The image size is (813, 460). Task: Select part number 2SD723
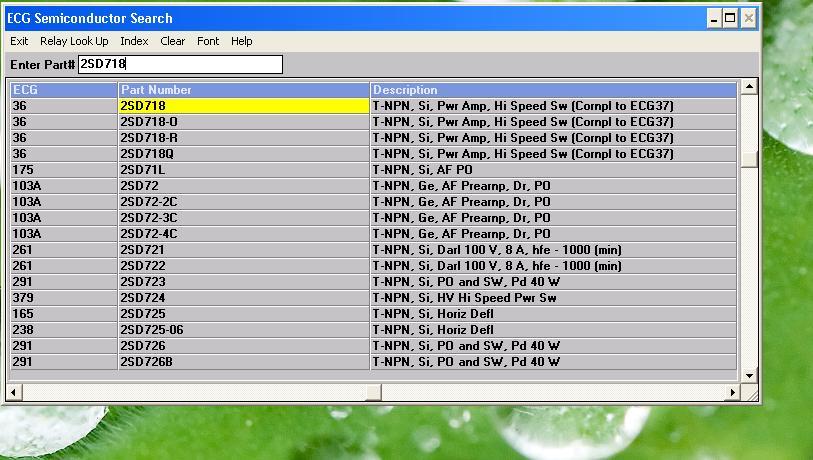[x=244, y=282]
